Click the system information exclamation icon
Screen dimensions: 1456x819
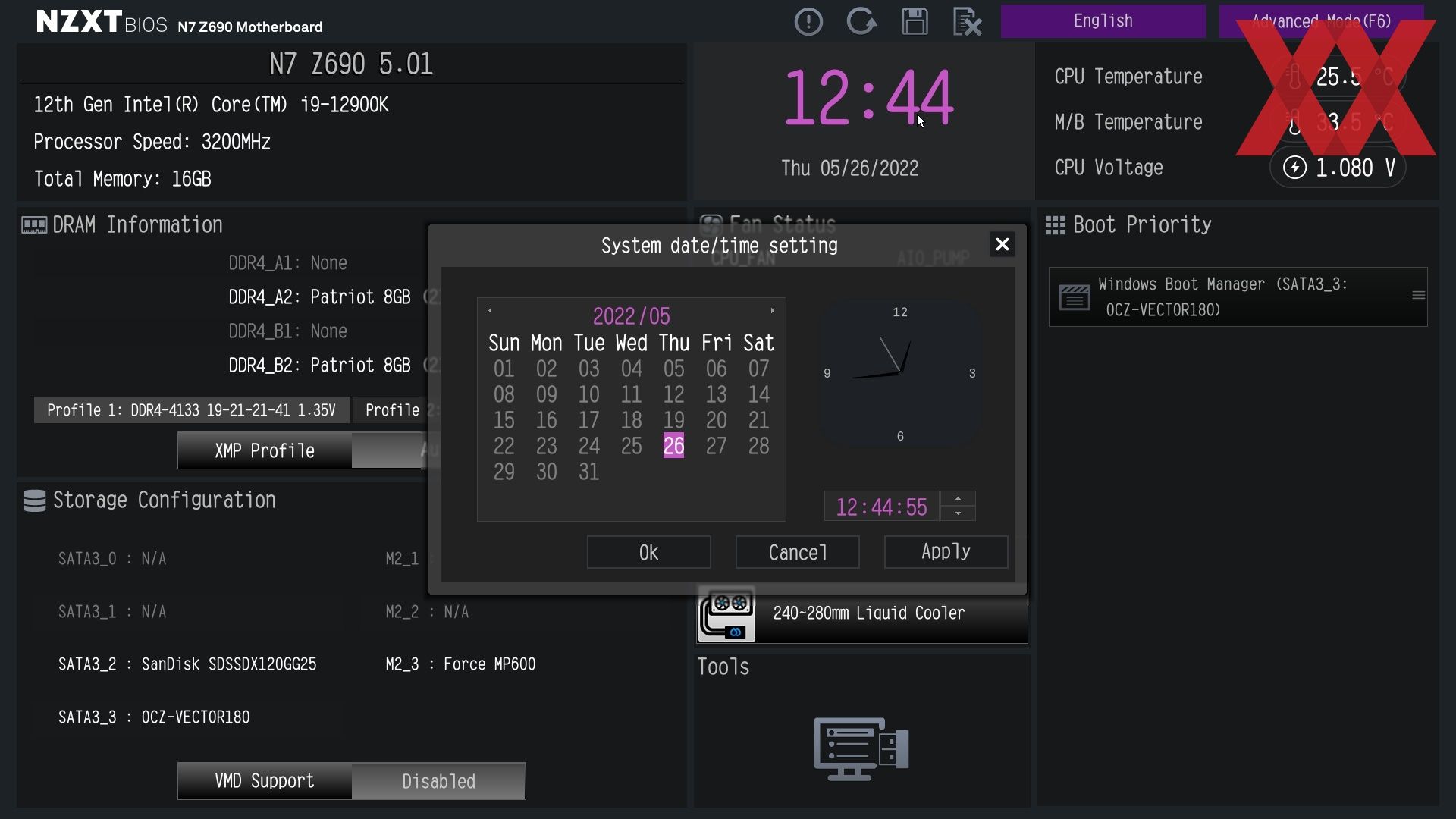click(x=808, y=21)
